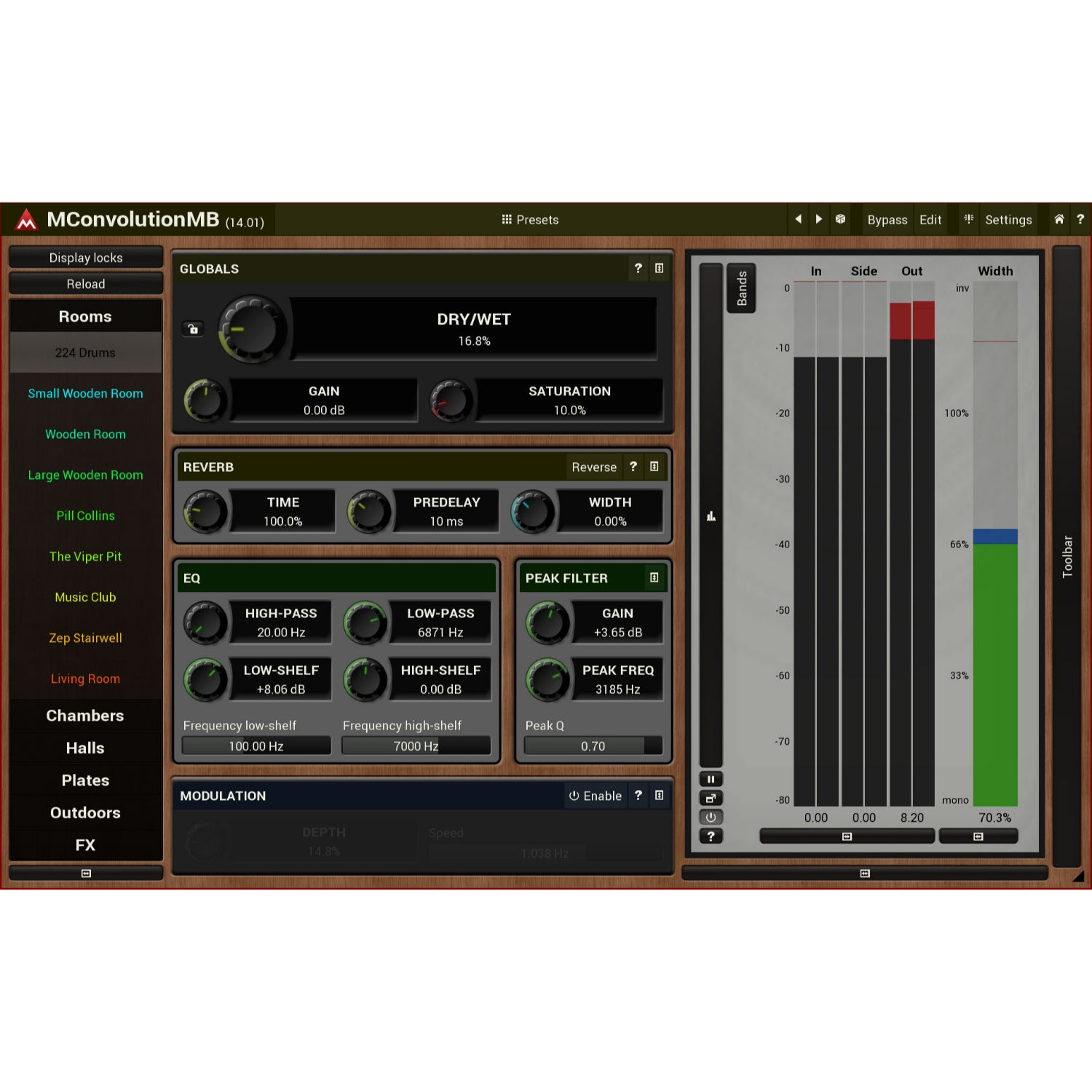1092x1092 pixels.
Task: Click the Reload button
Action: click(86, 284)
